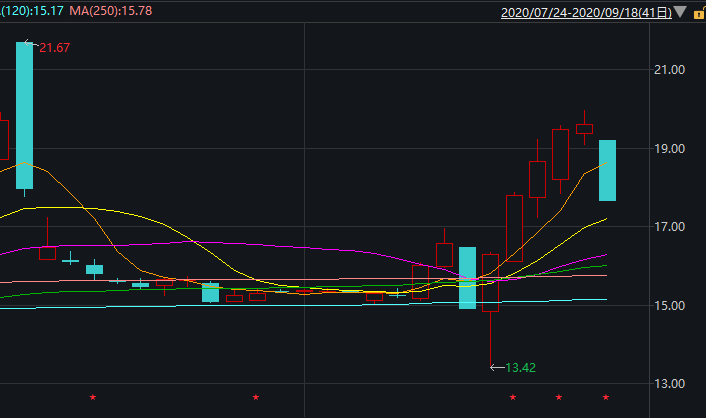Select the last cyan candle on the right
This screenshot has width=706, height=418.
(x=607, y=170)
